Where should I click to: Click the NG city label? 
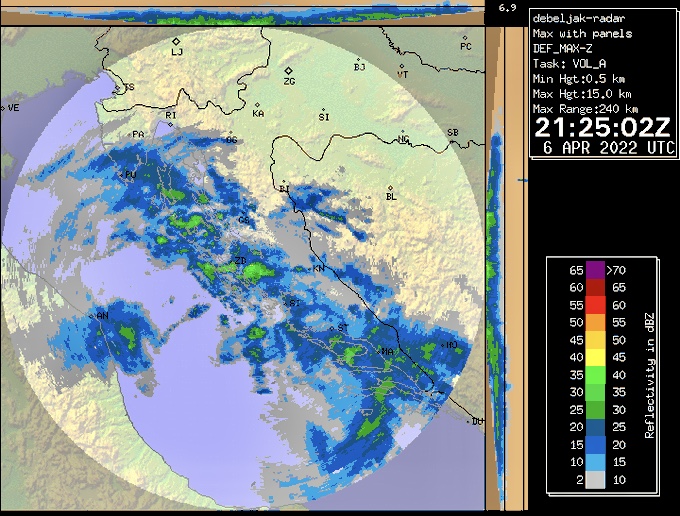click(403, 139)
